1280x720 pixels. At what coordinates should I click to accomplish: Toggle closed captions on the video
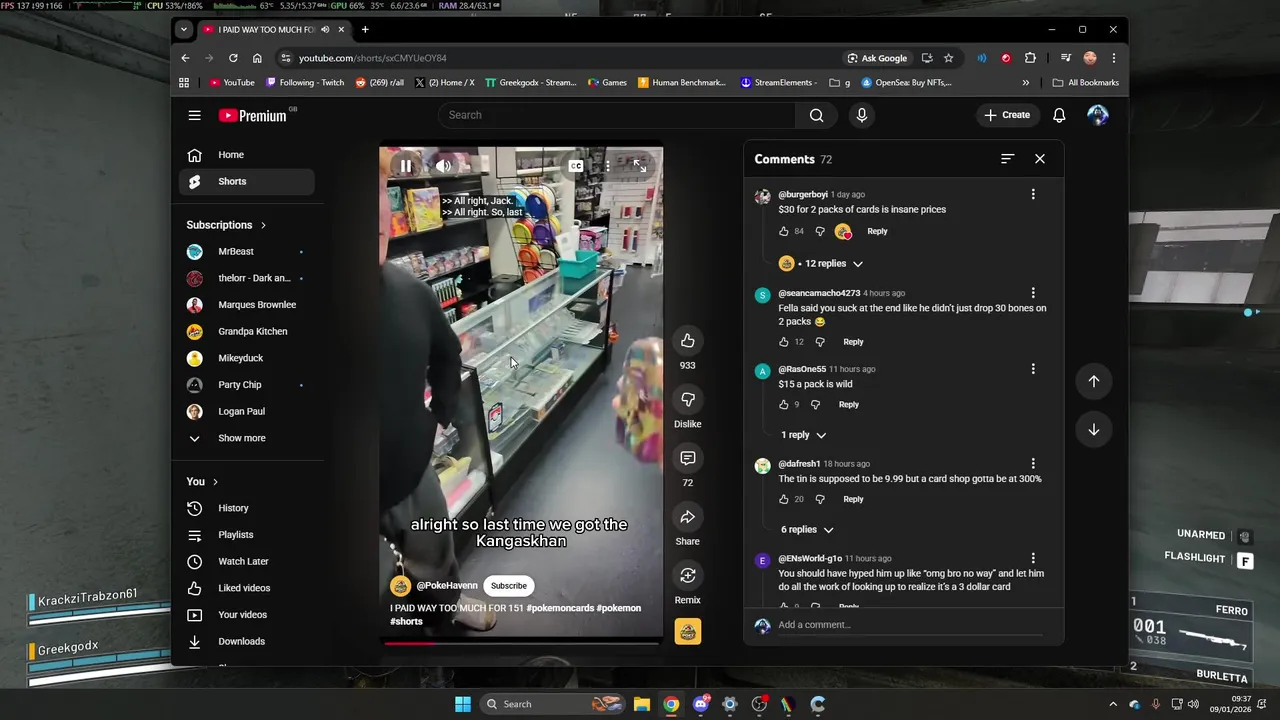click(x=576, y=166)
